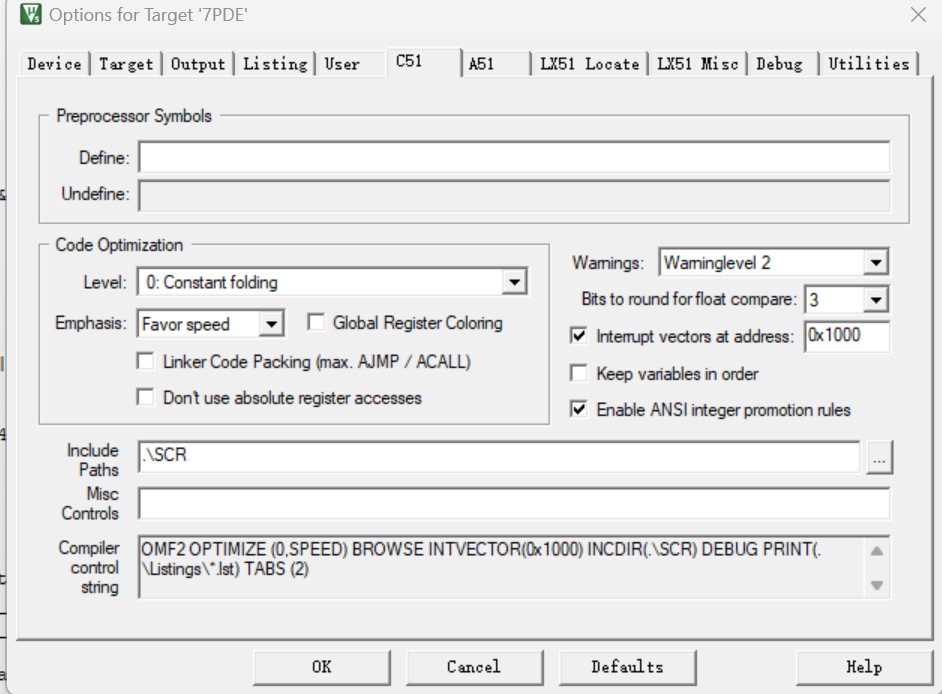Confirm settings with the OK button
Image resolution: width=942 pixels, height=694 pixels.
click(x=321, y=667)
